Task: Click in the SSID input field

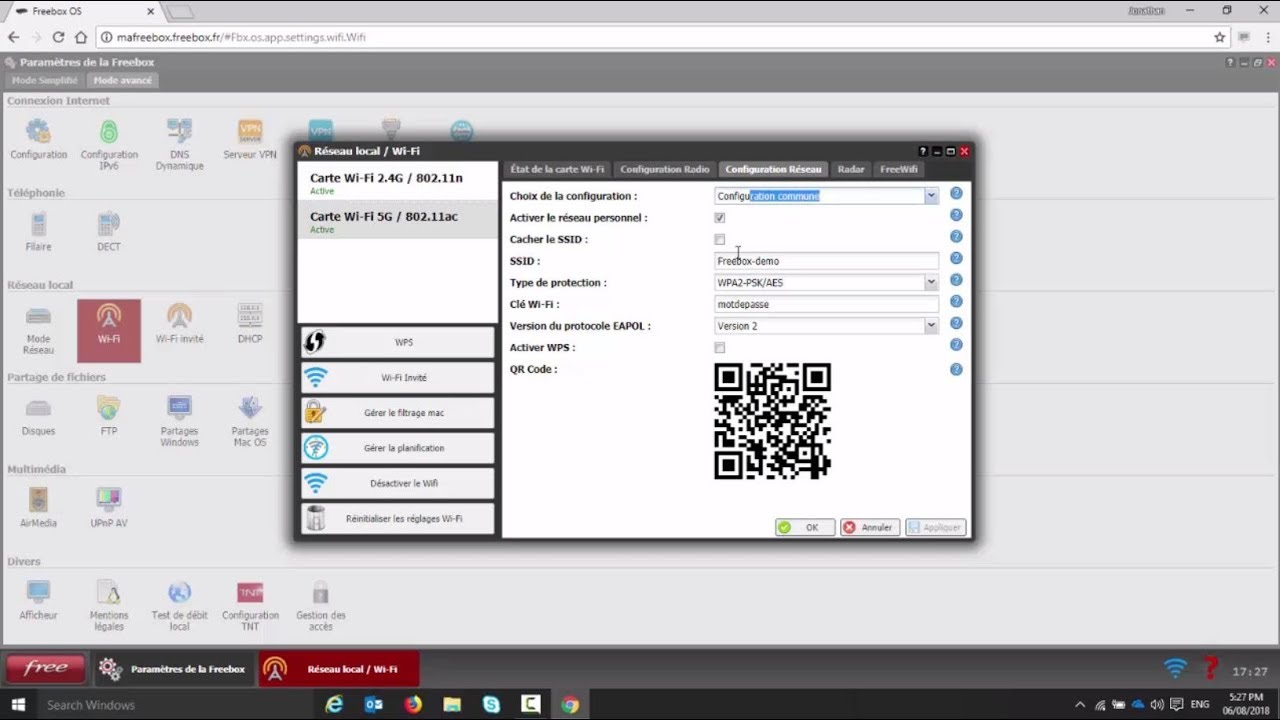Action: 826,261
